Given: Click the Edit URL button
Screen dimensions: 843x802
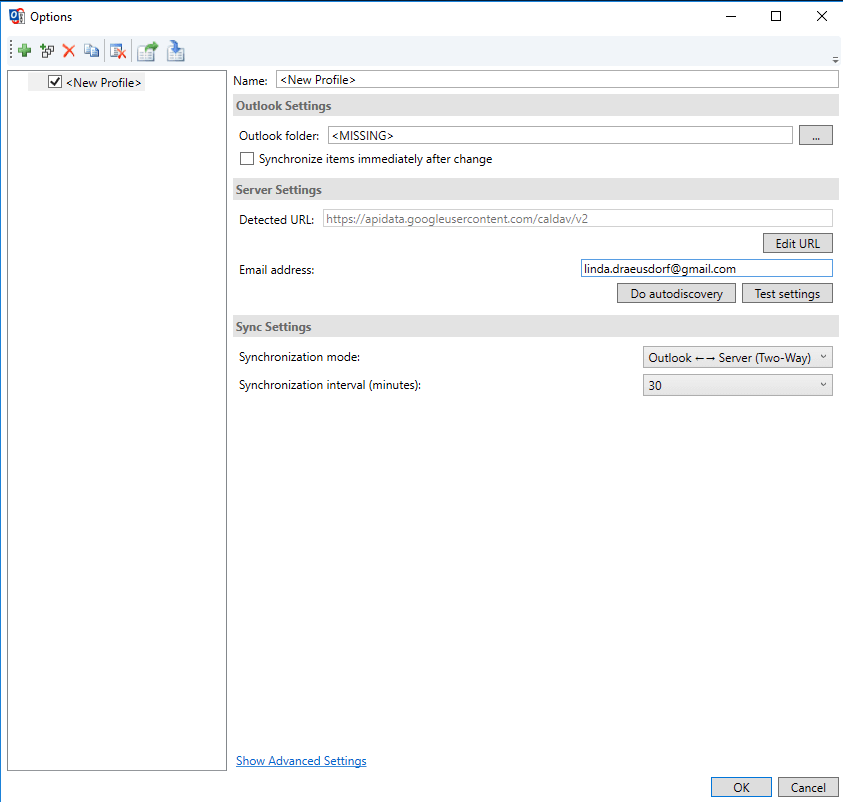Looking at the screenshot, I should point(797,244).
